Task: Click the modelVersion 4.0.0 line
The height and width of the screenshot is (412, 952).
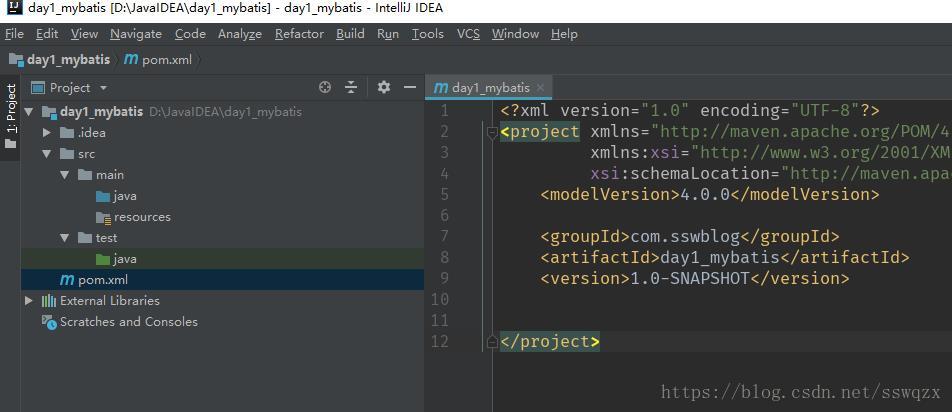Action: pyautogui.click(x=710, y=195)
